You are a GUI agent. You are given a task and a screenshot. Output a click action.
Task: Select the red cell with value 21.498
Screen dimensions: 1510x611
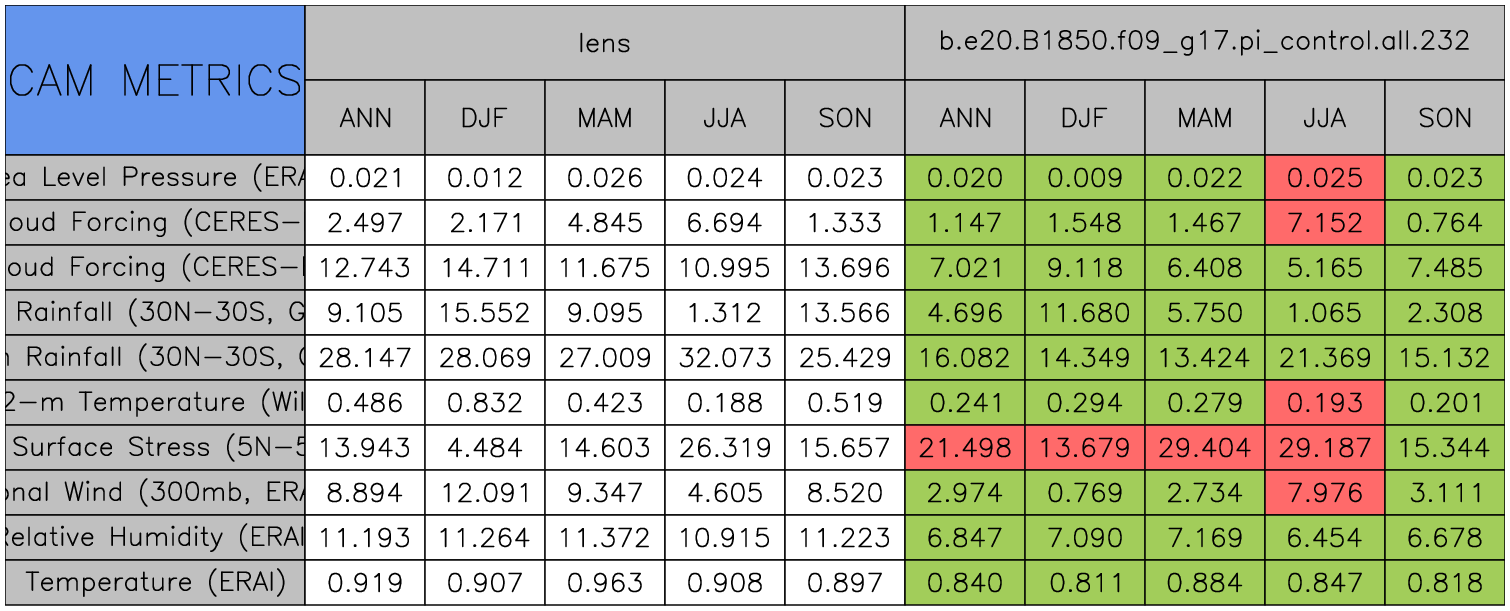tap(964, 447)
